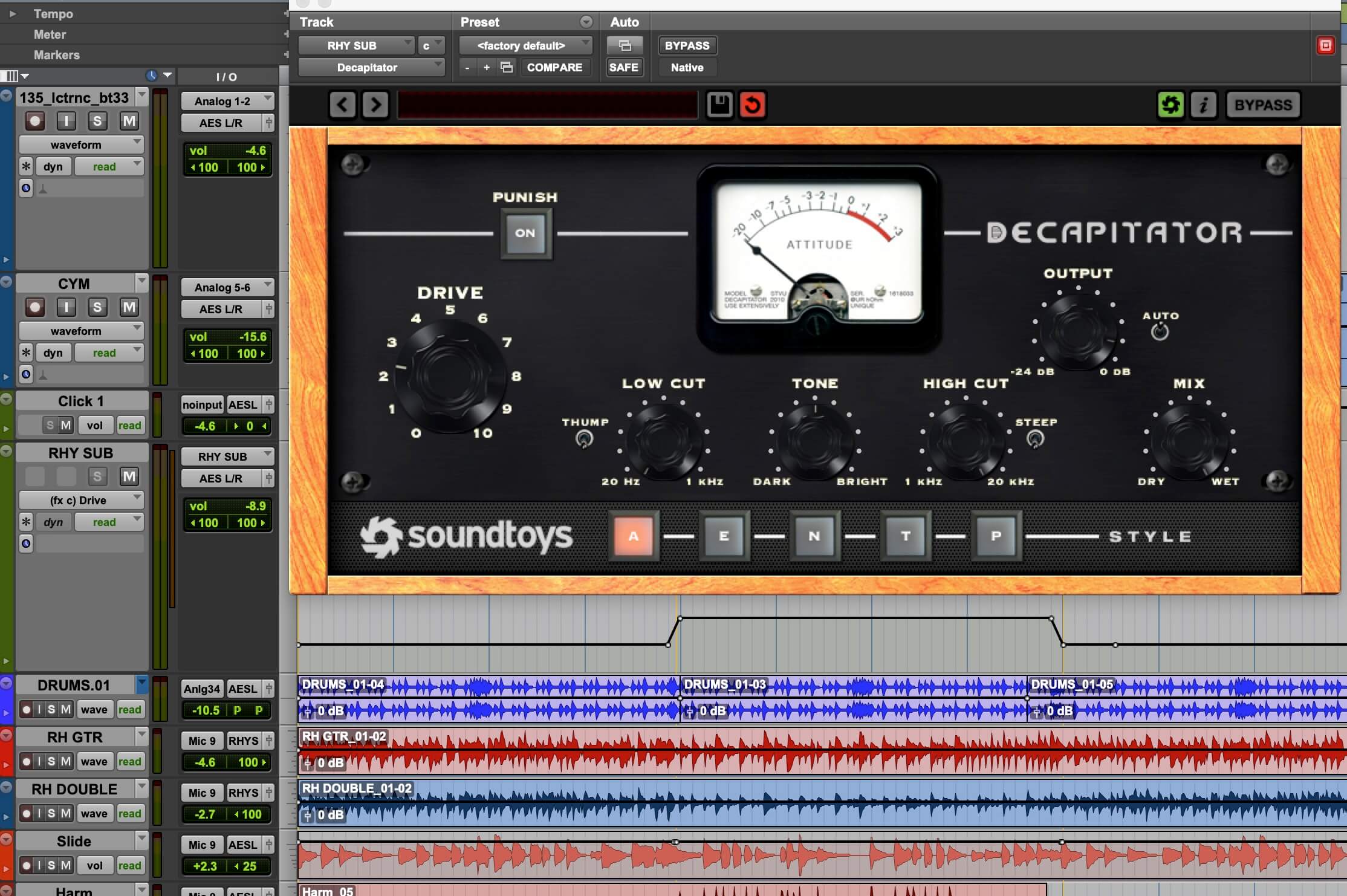Toggle THUMP switch near Low Cut
This screenshot has width=1347, height=896.
point(584,439)
